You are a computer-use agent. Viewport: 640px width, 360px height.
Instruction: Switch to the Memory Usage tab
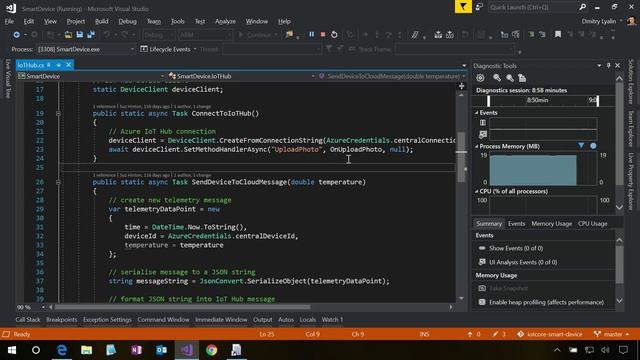[551, 224]
